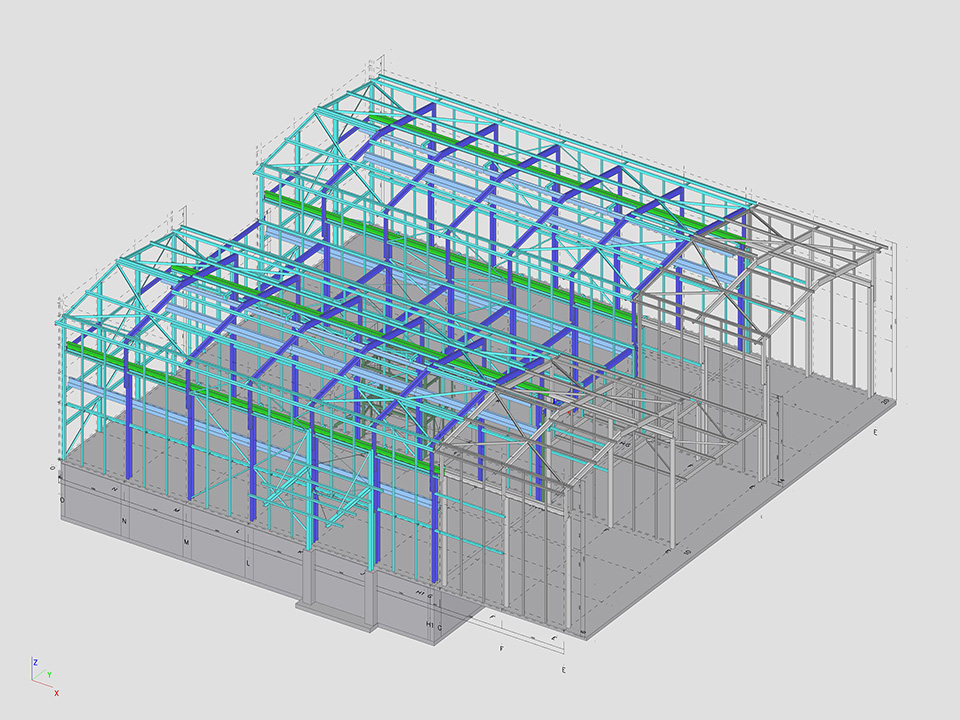This screenshot has height=720, width=960.
Task: Click the H1 grid axis label
Action: (430, 625)
